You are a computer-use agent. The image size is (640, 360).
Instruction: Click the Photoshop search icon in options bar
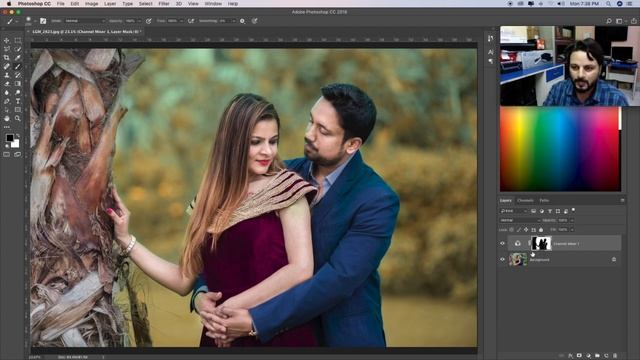(x=609, y=21)
